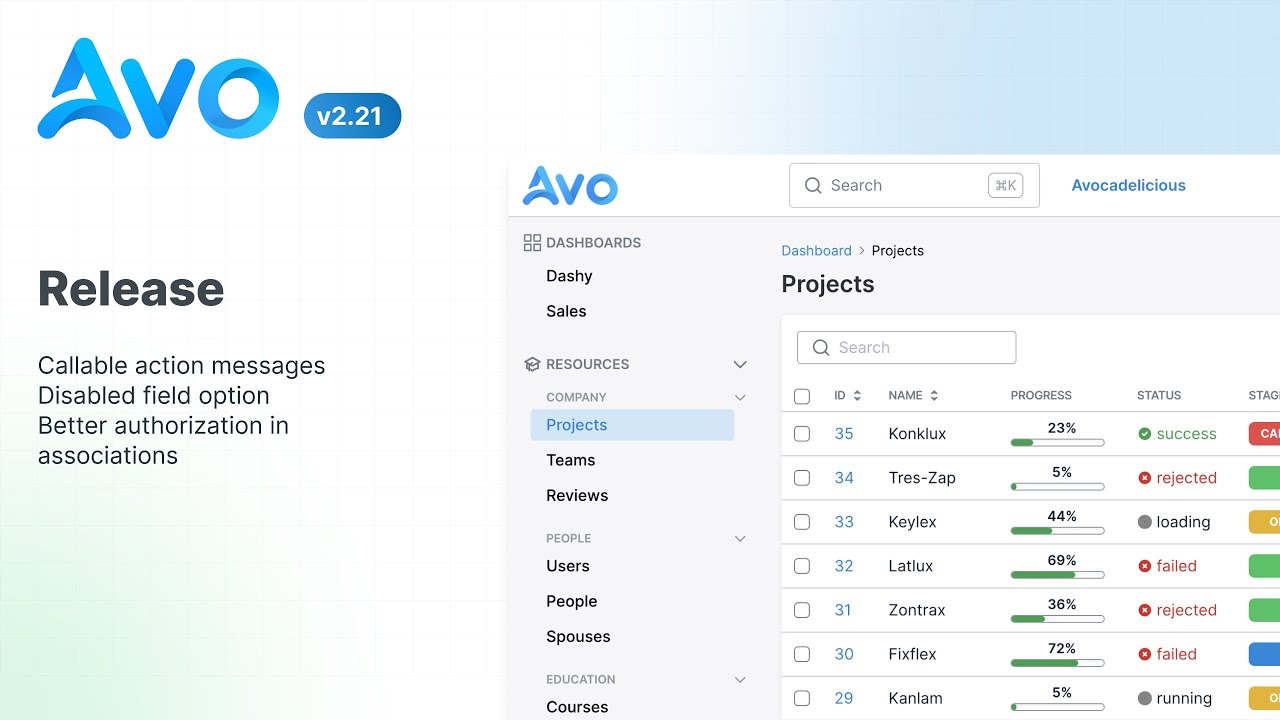Open project ID 34 link
This screenshot has height=720, width=1280.
(844, 478)
